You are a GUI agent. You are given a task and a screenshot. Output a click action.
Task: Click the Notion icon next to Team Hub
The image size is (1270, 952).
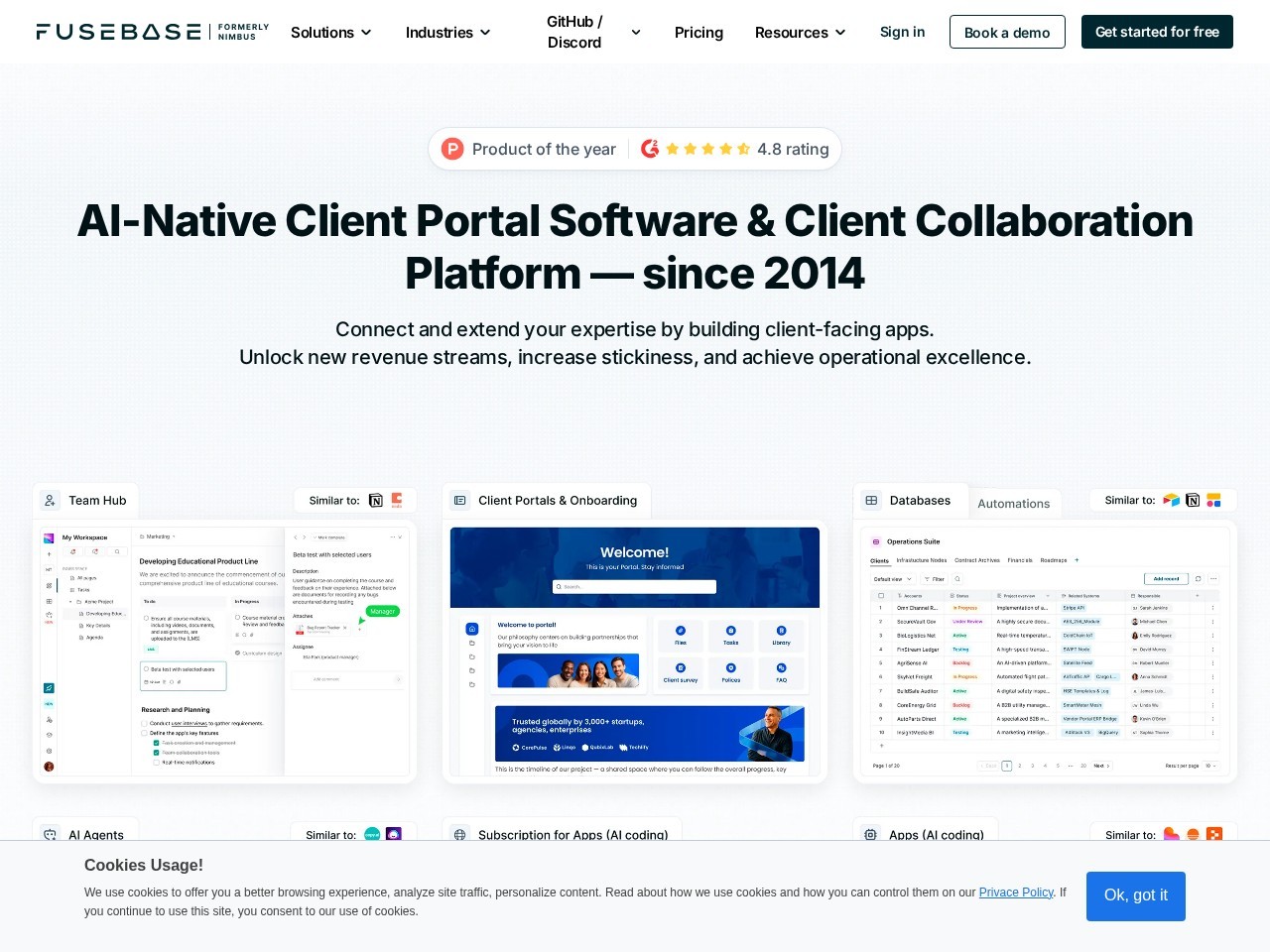376,501
